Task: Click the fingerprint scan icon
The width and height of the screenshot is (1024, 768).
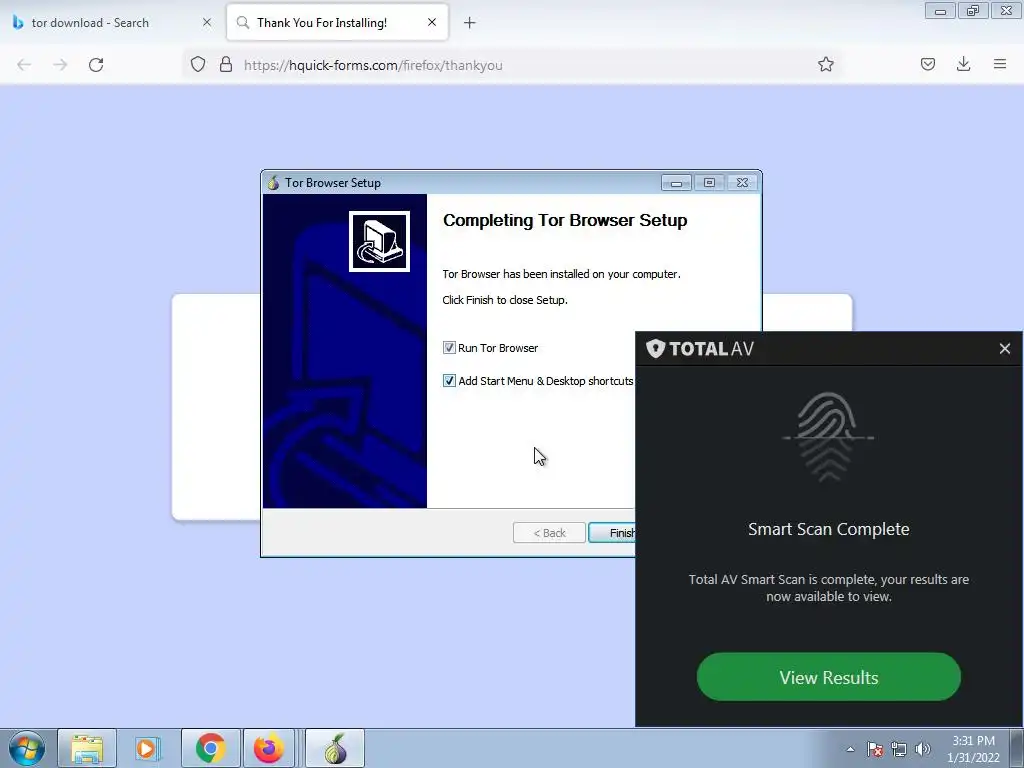Action: (828, 436)
